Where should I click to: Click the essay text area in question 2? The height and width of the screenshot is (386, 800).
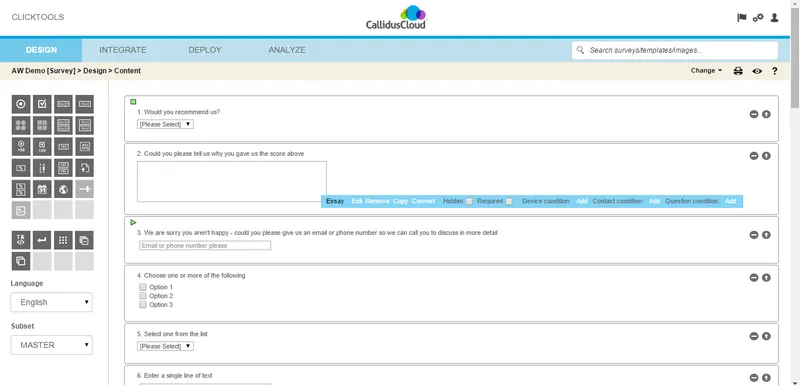pos(232,182)
